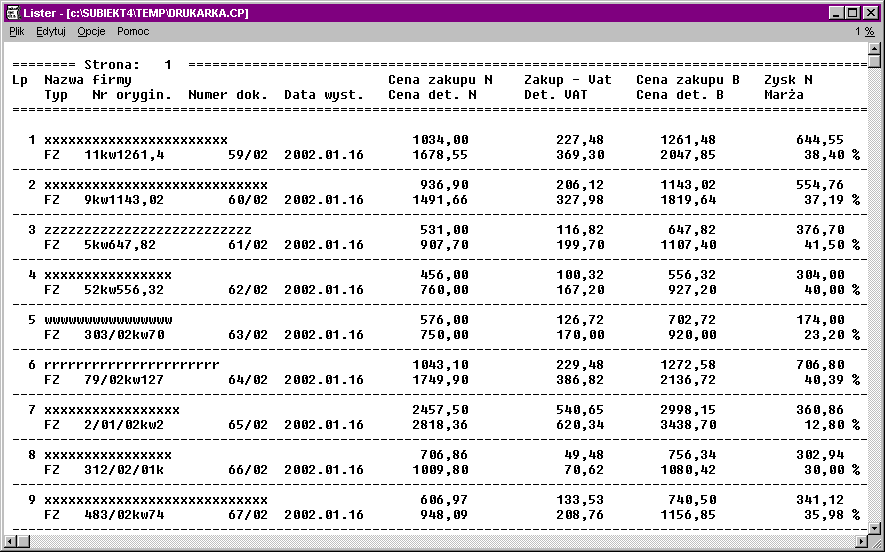This screenshot has height=552, width=885.
Task: Click document number '59/02'
Action: [248, 155]
